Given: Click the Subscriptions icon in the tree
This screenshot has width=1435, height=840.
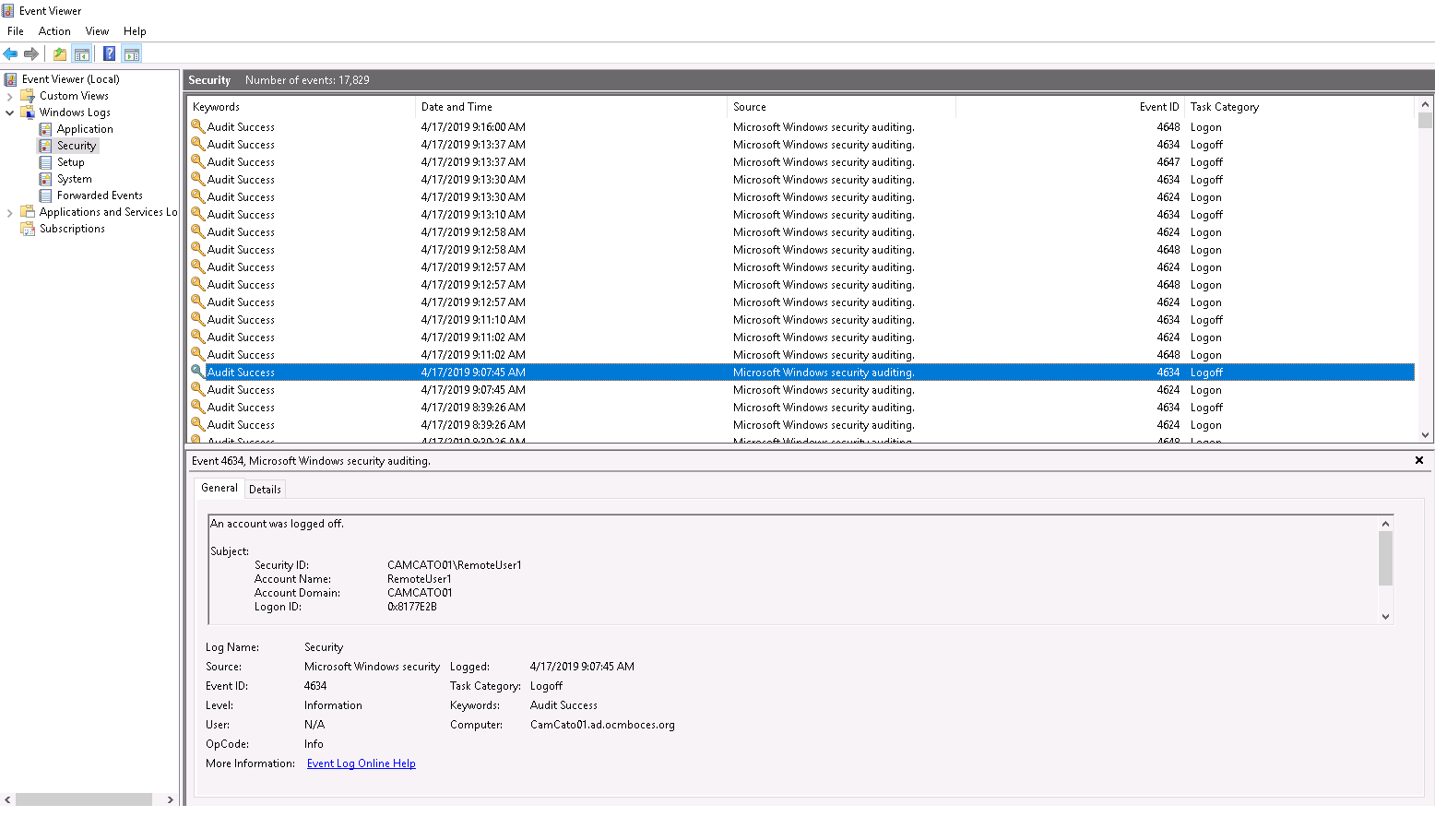Looking at the screenshot, I should pyautogui.click(x=29, y=229).
